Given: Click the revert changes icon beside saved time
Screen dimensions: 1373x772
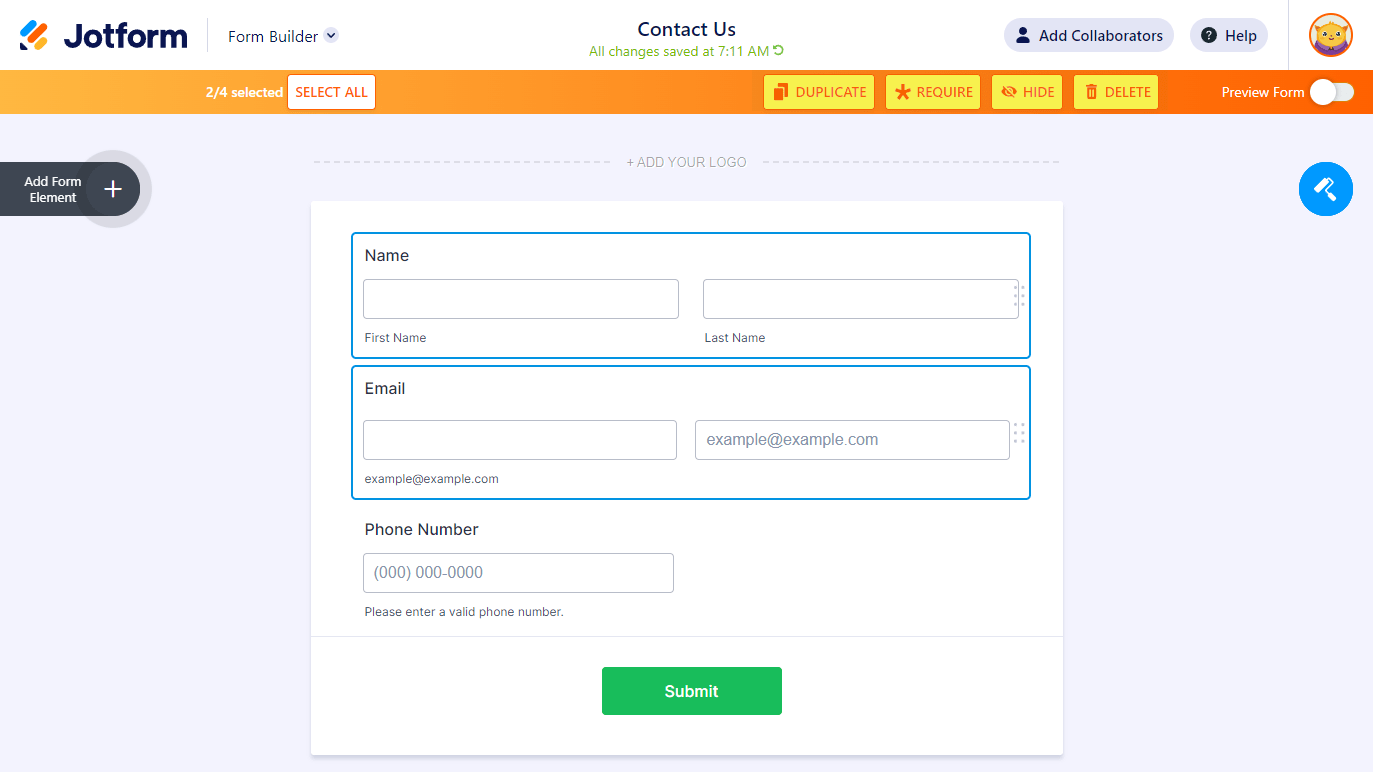Looking at the screenshot, I should pyautogui.click(x=779, y=51).
